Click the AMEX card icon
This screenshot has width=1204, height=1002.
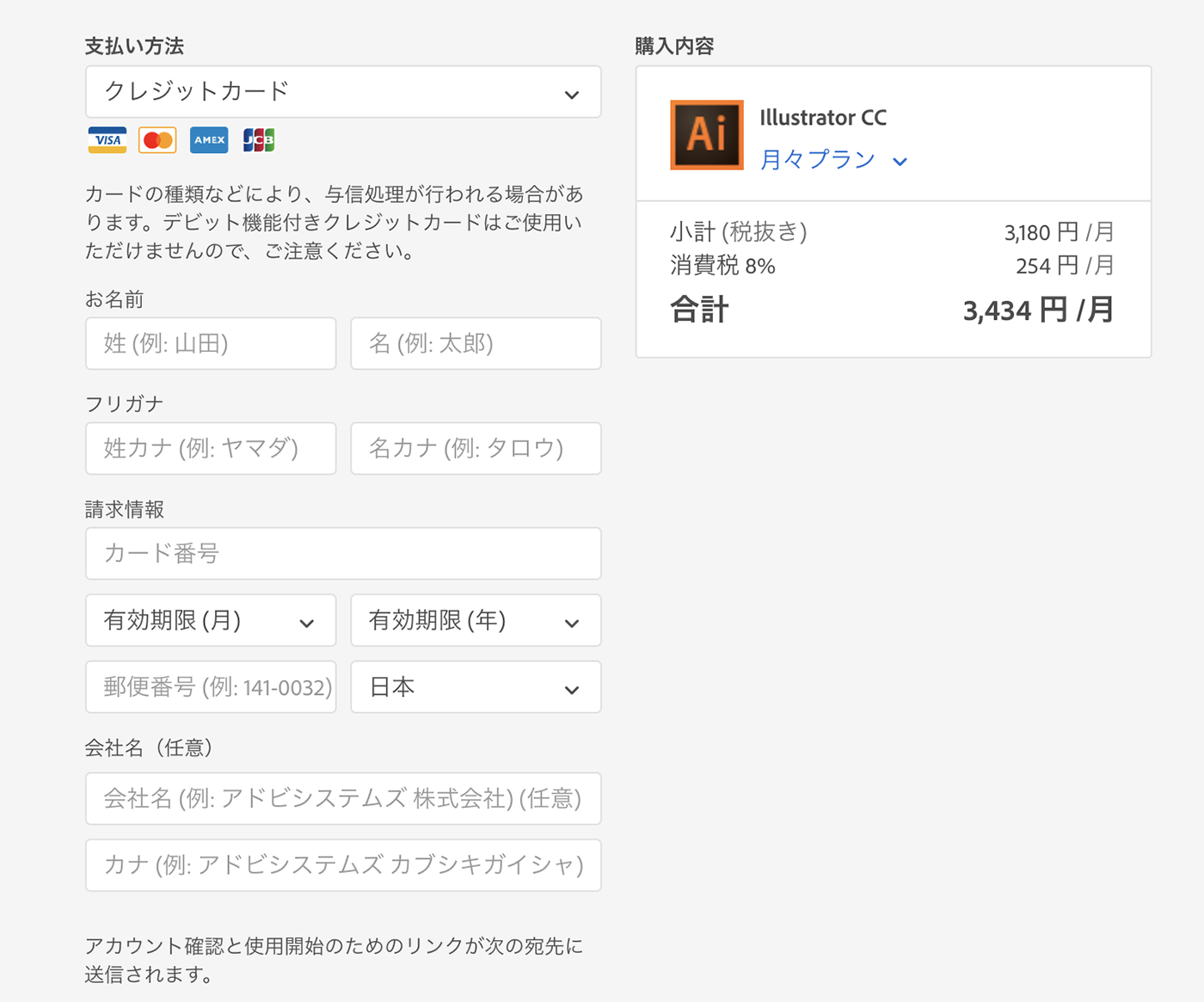coord(209,140)
